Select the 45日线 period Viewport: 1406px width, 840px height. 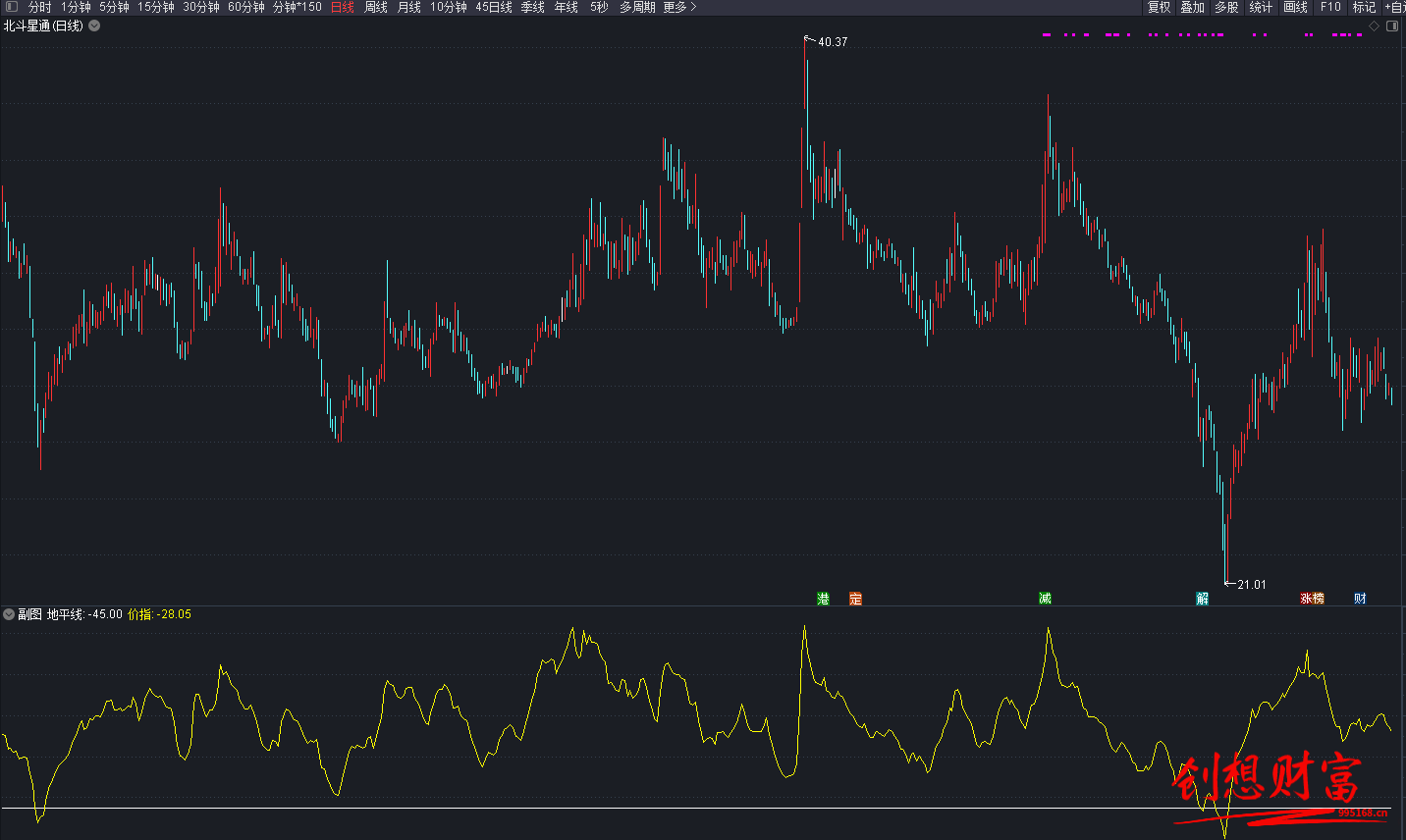pyautogui.click(x=494, y=7)
